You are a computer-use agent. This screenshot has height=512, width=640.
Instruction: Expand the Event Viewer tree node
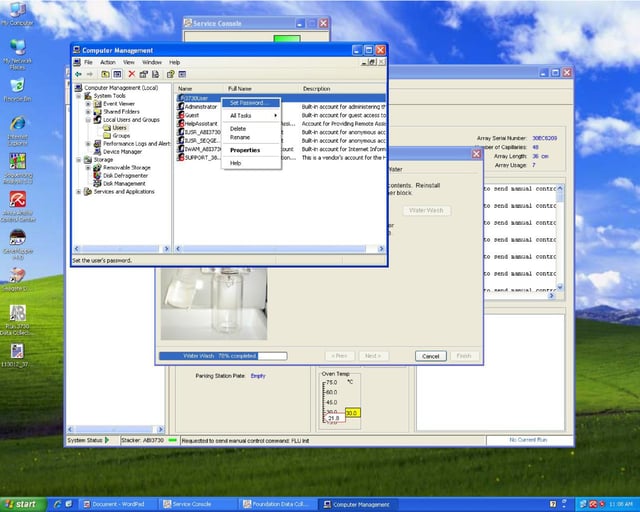88,104
